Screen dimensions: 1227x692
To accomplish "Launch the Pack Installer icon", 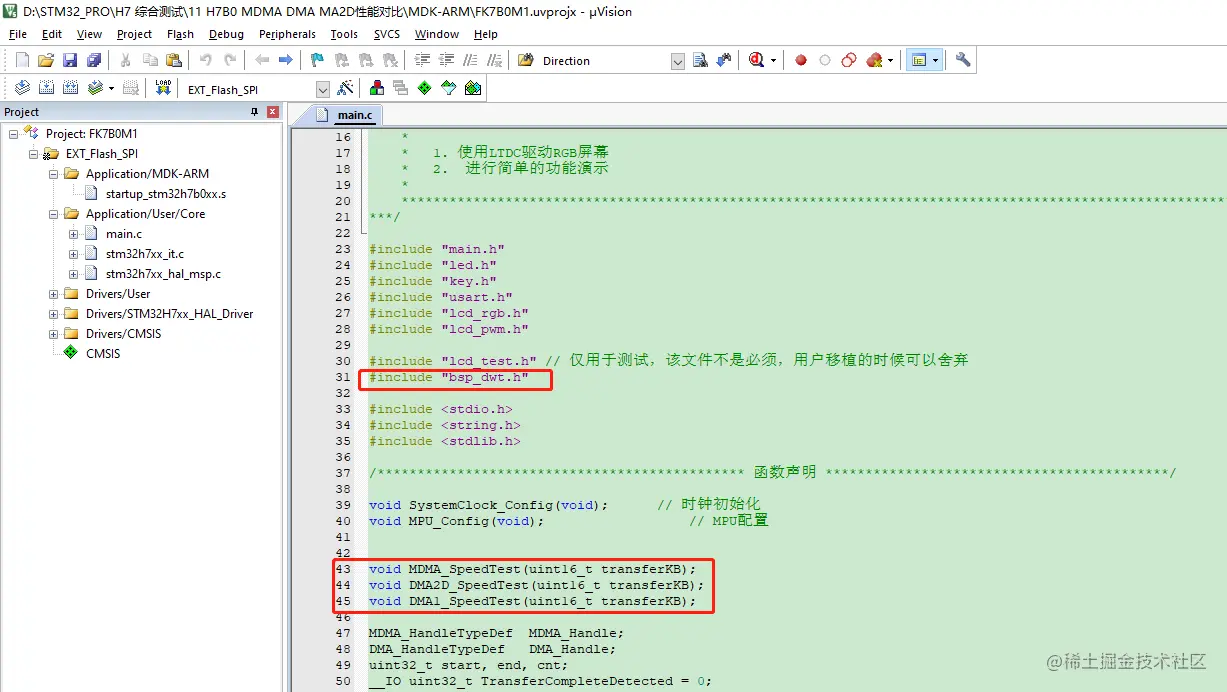I will point(473,88).
